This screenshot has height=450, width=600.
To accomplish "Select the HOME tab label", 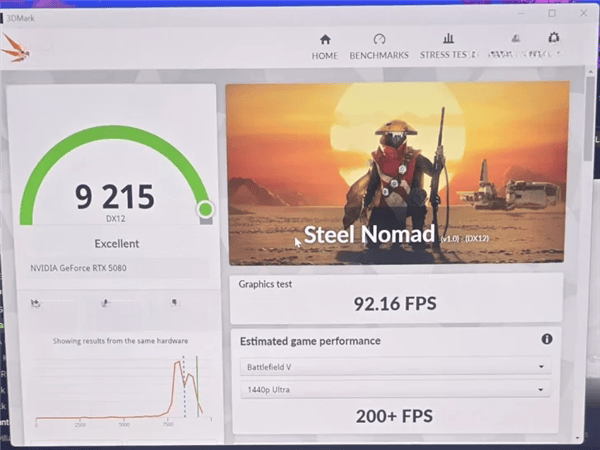I will 325,56.
